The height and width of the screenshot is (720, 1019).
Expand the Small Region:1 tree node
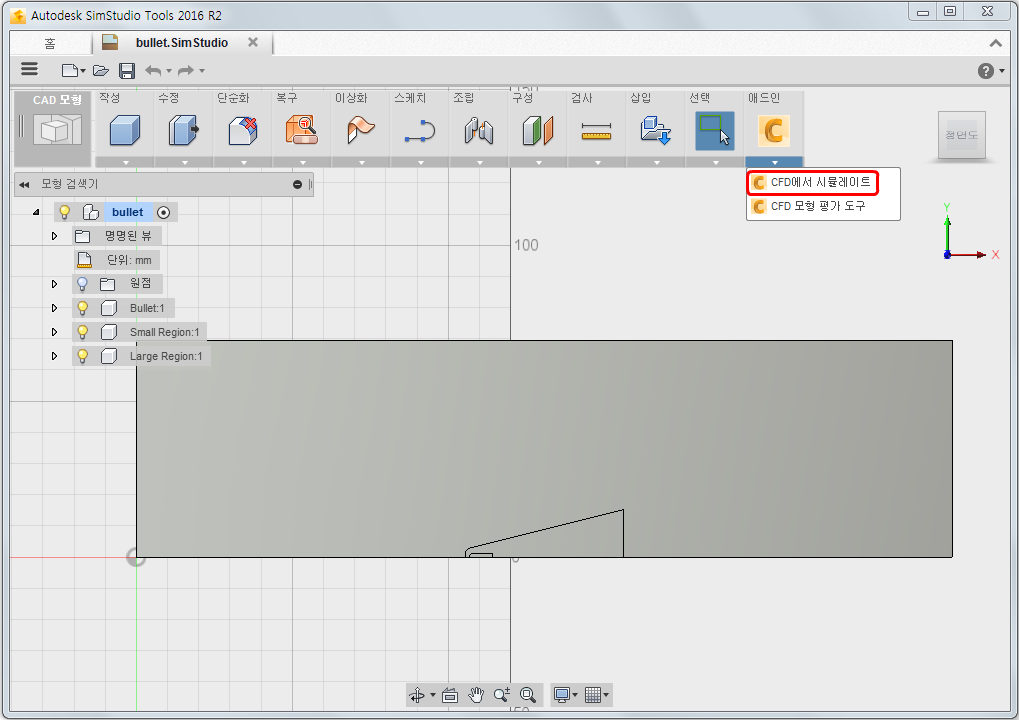(55, 332)
